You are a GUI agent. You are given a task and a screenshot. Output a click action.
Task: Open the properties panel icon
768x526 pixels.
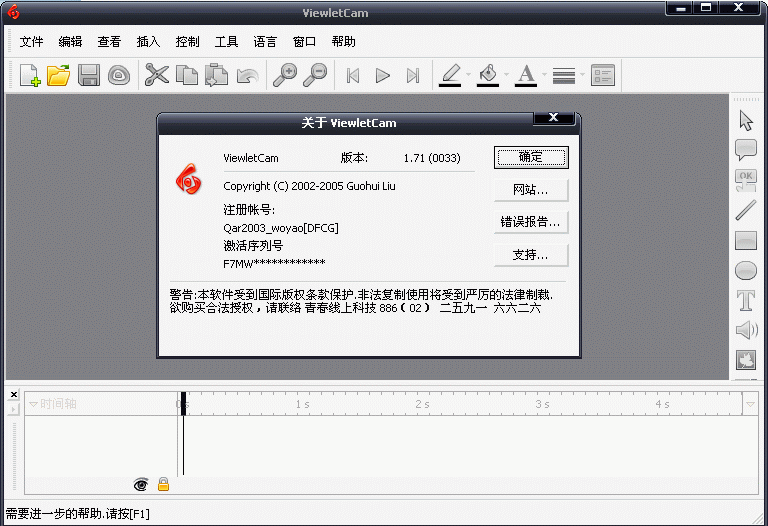pos(603,75)
